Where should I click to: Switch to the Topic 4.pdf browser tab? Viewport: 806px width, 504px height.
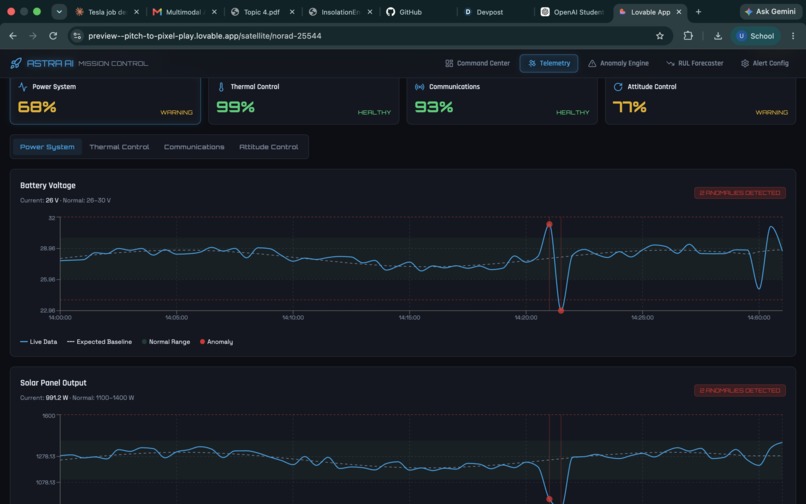[262, 12]
